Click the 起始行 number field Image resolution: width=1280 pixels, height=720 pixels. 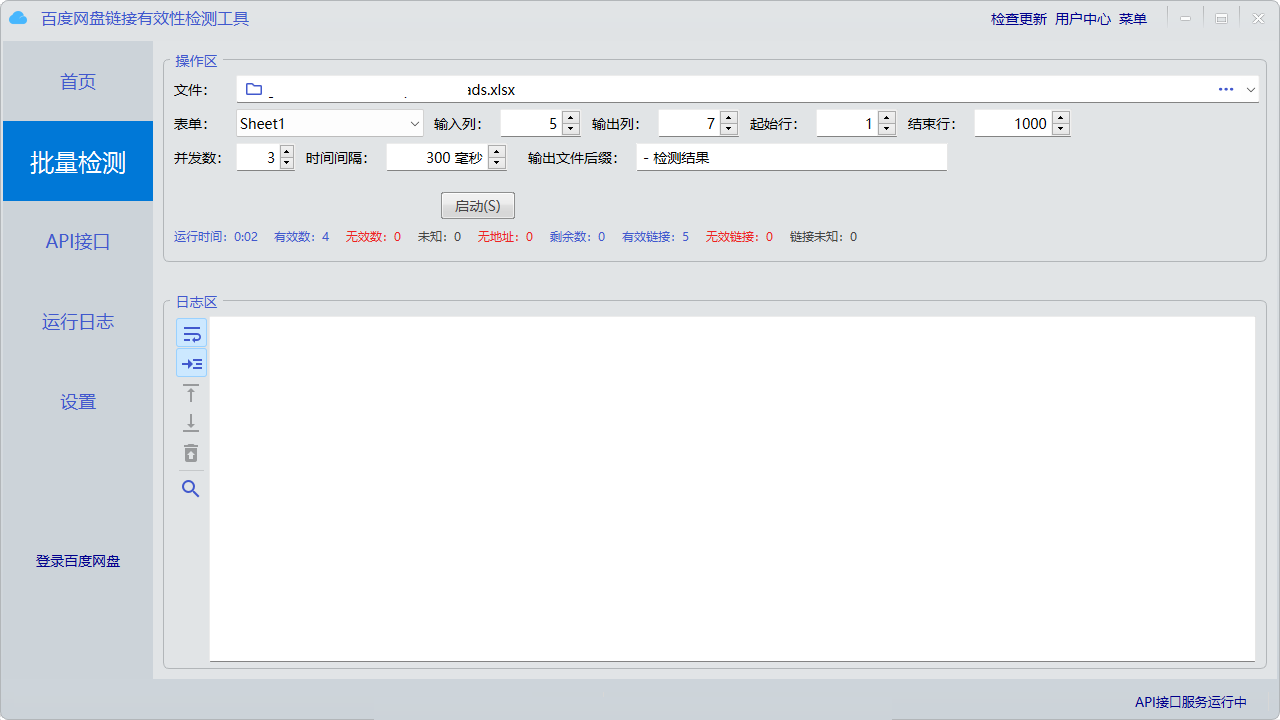click(847, 124)
